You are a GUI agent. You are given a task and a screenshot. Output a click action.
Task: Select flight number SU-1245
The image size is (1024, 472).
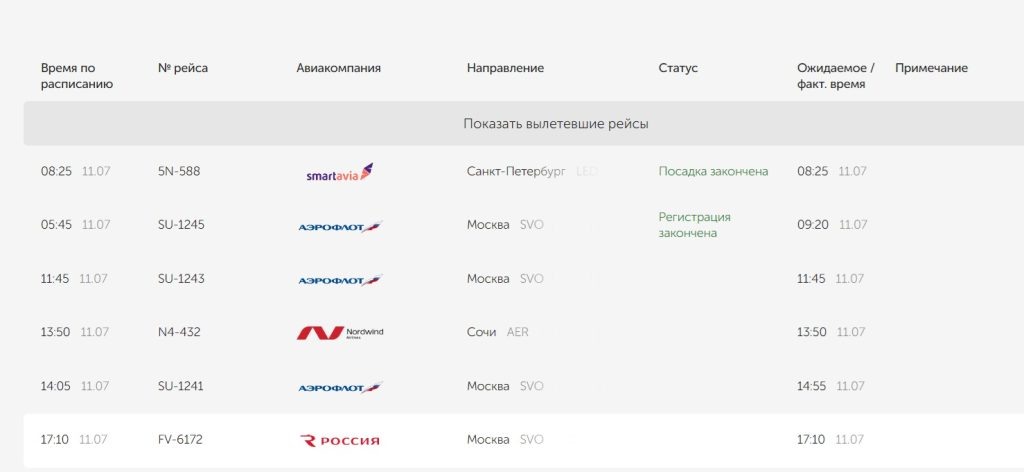tap(181, 225)
